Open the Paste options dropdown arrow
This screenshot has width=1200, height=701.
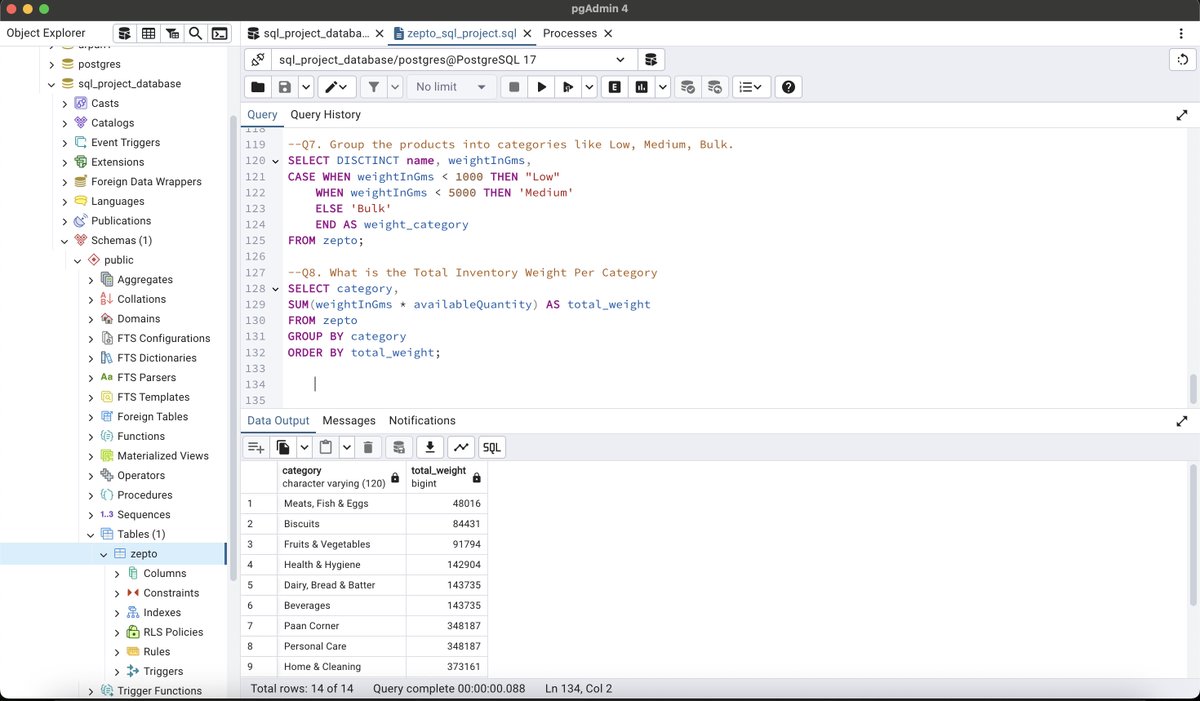tap(346, 447)
